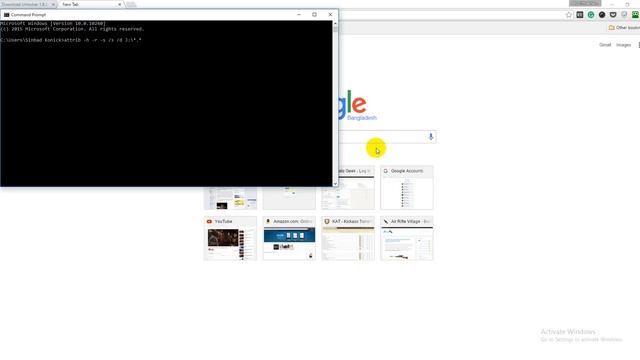The height and width of the screenshot is (360, 640).
Task: Click the Command Prompt title bar icon
Action: (x=6, y=15)
